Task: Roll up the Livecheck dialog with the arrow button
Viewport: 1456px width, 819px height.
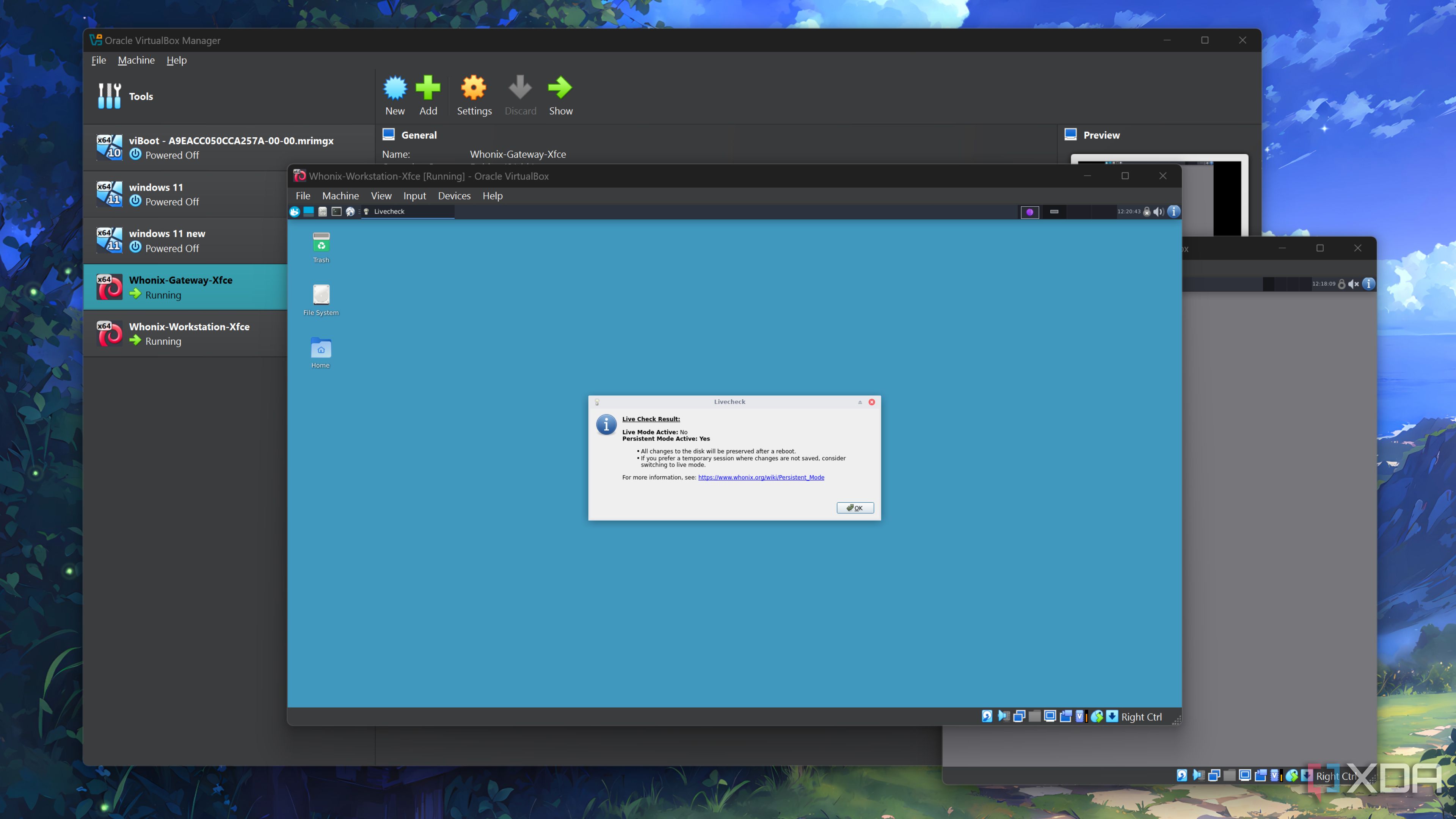Action: coord(860,402)
